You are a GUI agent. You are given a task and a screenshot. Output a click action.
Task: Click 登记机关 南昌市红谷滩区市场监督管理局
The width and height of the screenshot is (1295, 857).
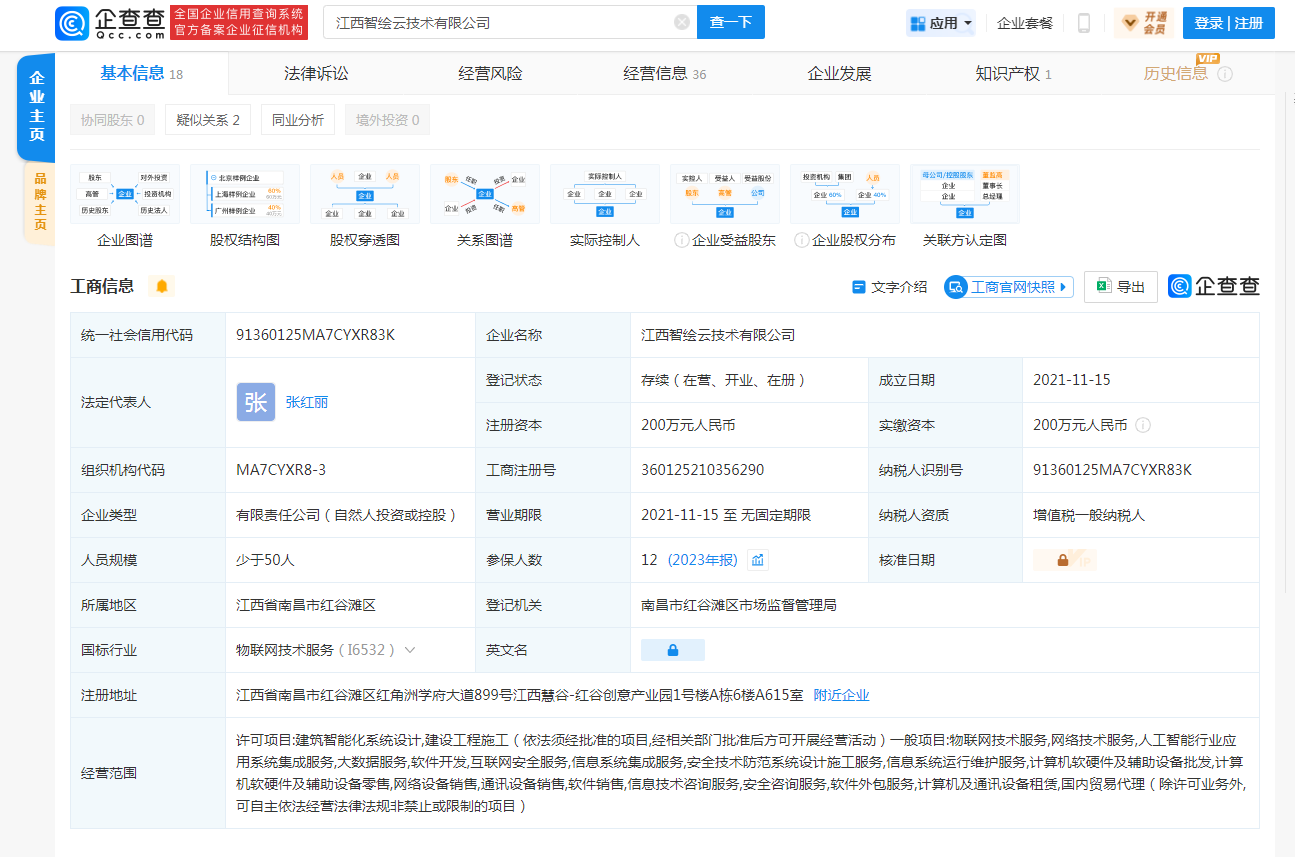pos(738,605)
